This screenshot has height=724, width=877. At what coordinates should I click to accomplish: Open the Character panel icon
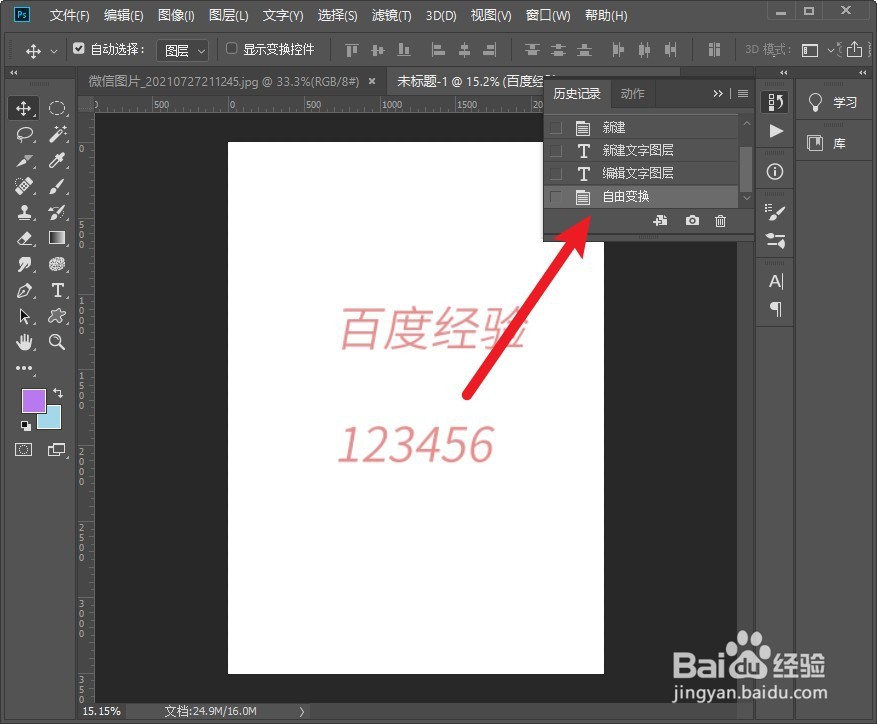[x=776, y=281]
